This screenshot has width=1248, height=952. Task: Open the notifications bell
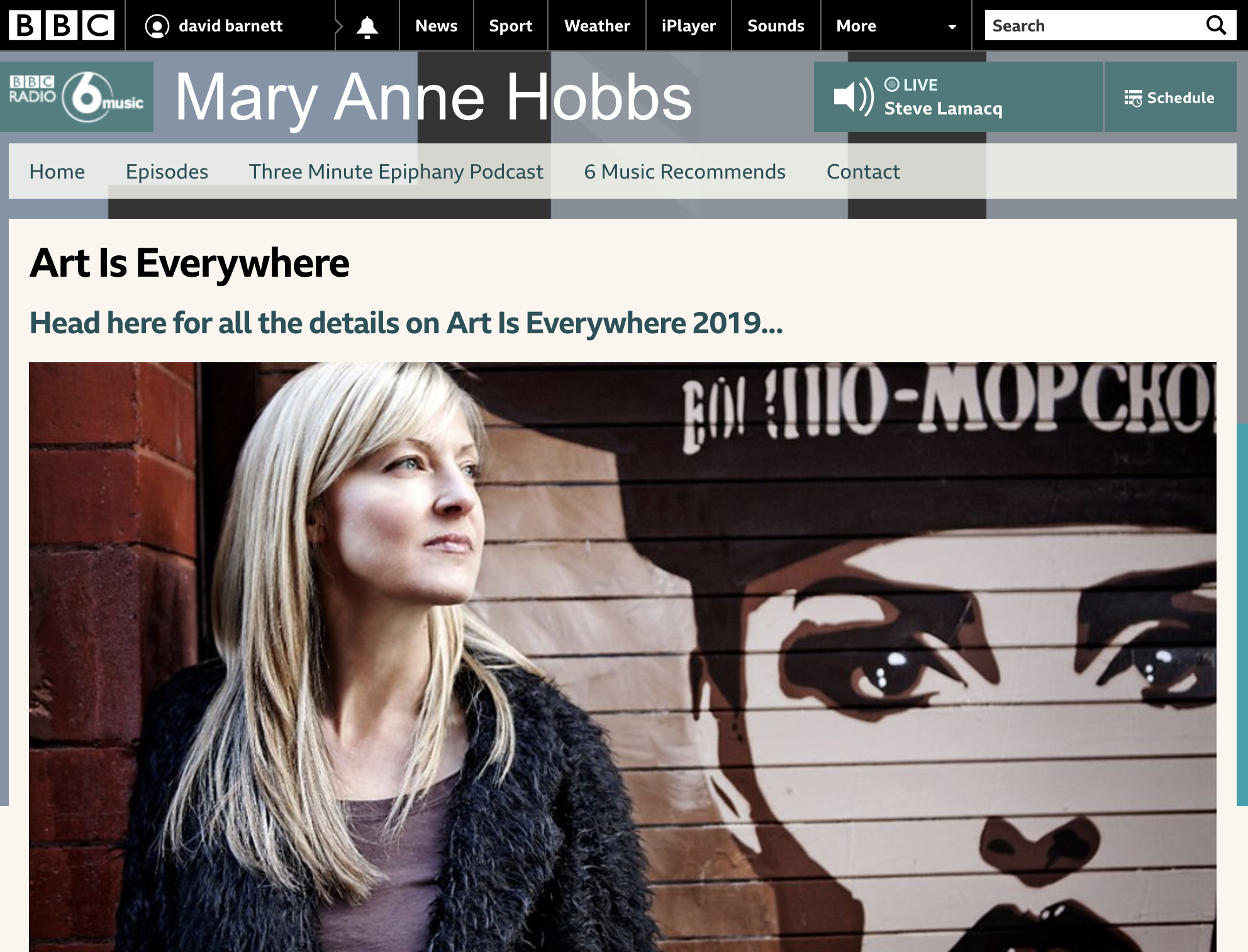pyautogui.click(x=367, y=26)
